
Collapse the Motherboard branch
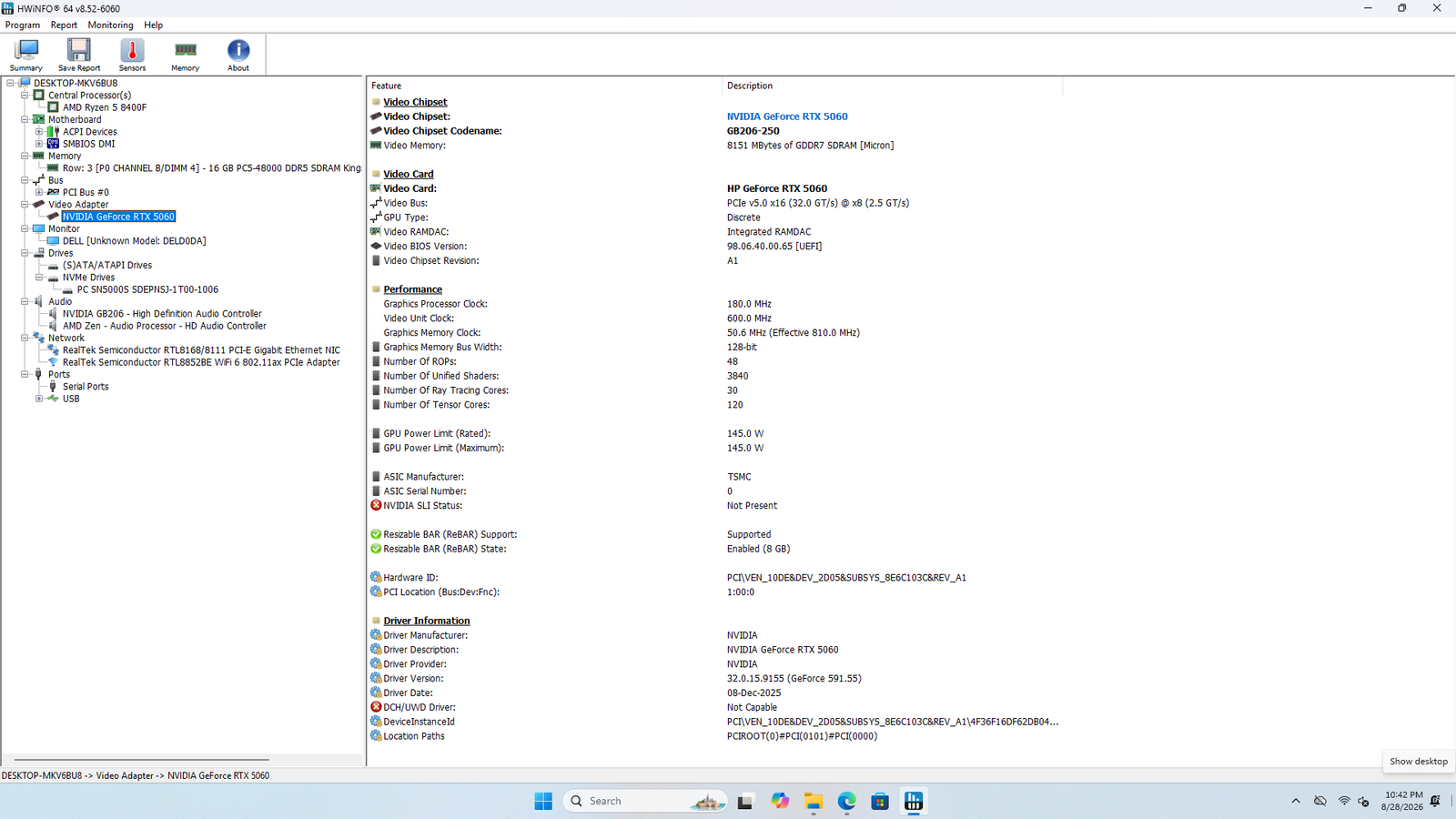25,119
